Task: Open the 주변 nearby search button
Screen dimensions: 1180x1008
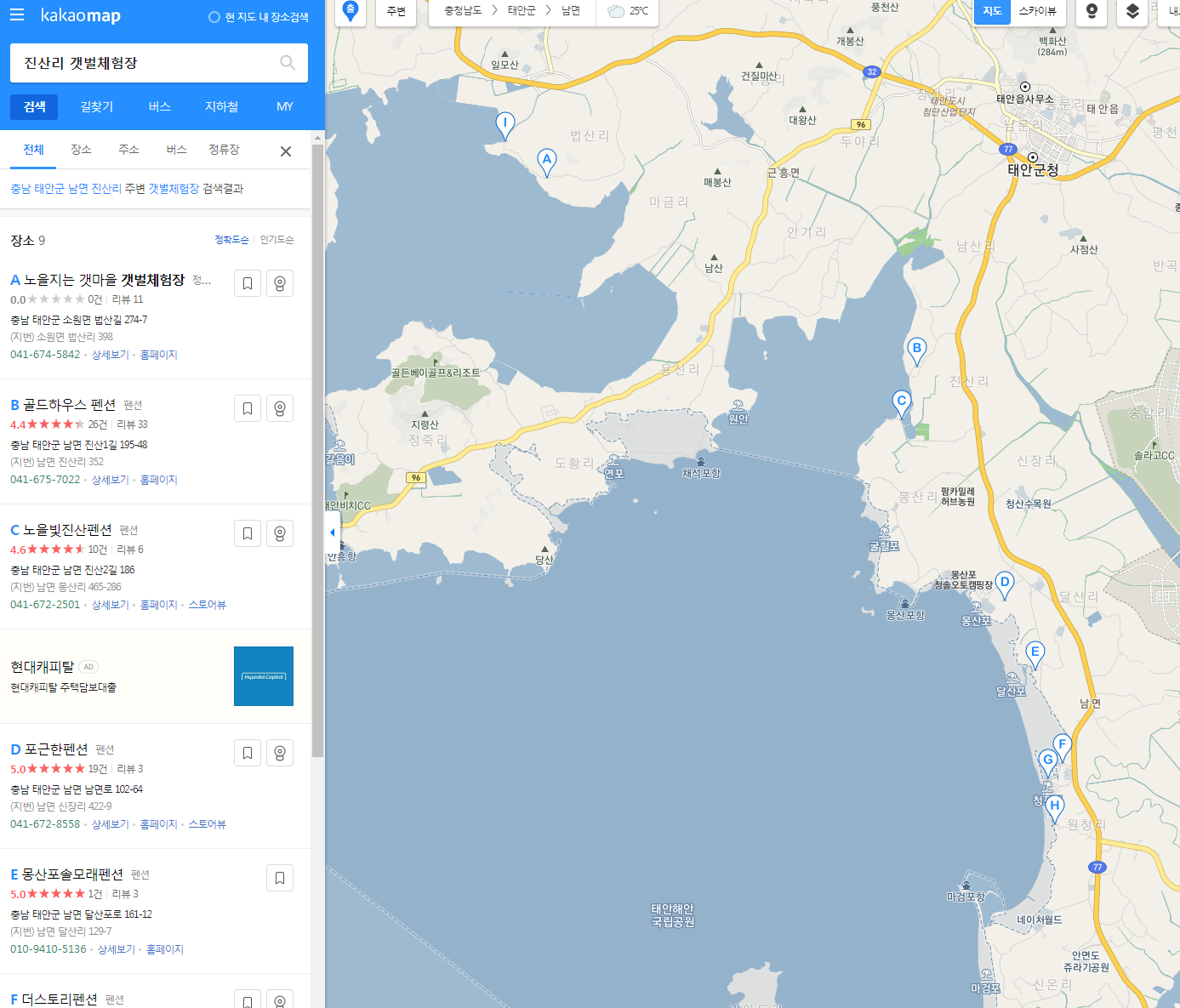Action: pos(396,11)
